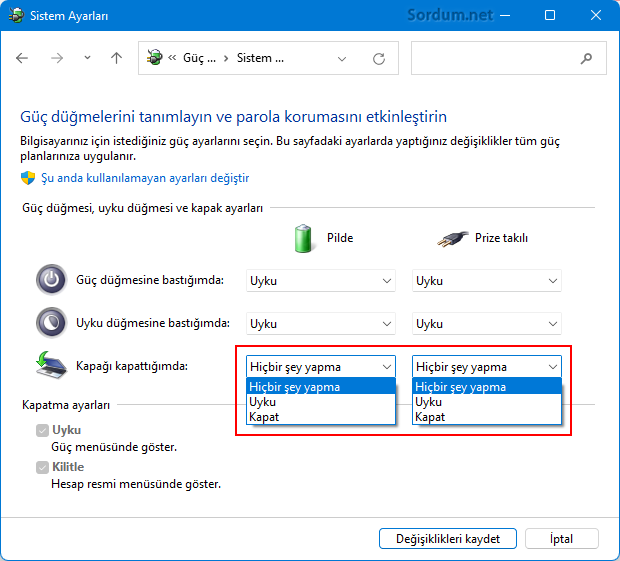The width and height of the screenshot is (620, 561).
Task: Select 'Uyku' in Prize takılı lid list
Action: (487, 402)
